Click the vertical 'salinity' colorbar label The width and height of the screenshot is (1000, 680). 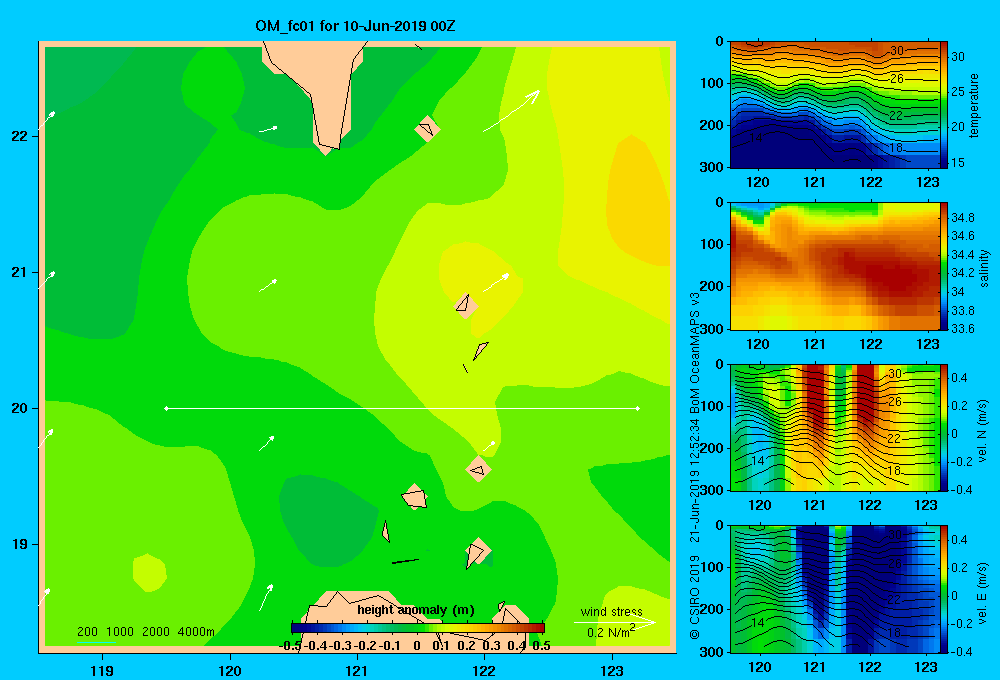(x=984, y=268)
